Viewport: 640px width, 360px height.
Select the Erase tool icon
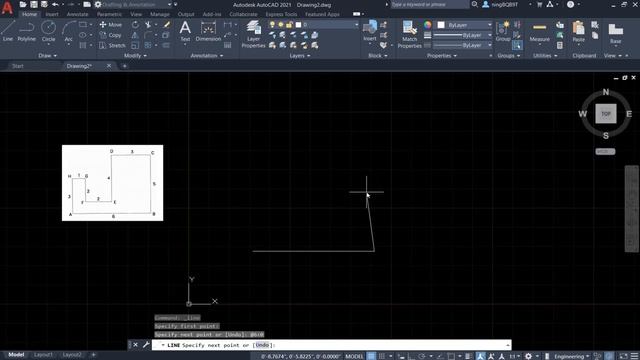(167, 24)
